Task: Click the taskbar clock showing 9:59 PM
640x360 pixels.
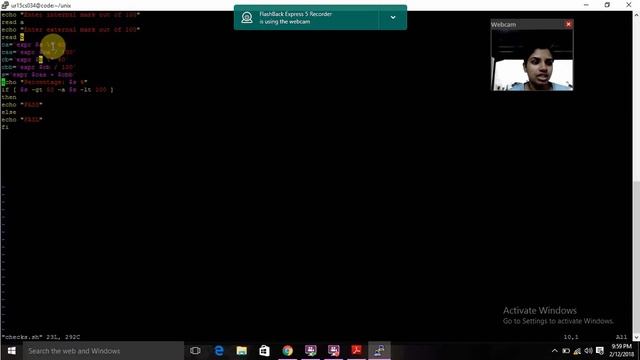Action: pyautogui.click(x=621, y=351)
